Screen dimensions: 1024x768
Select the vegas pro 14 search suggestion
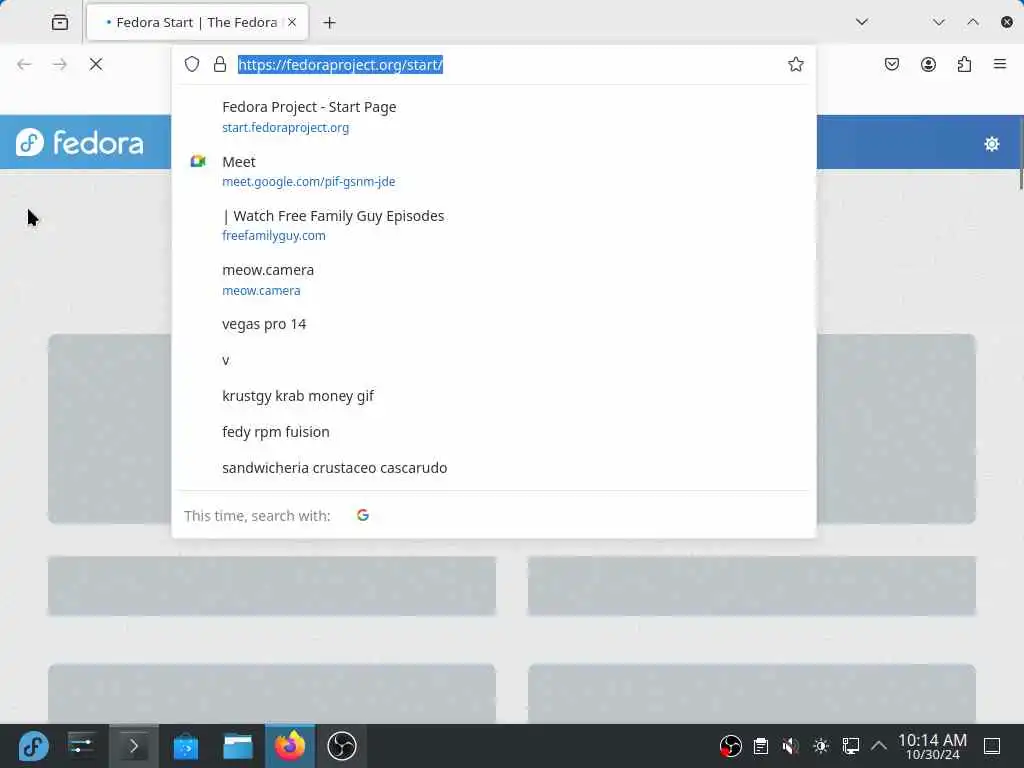[x=494, y=325]
